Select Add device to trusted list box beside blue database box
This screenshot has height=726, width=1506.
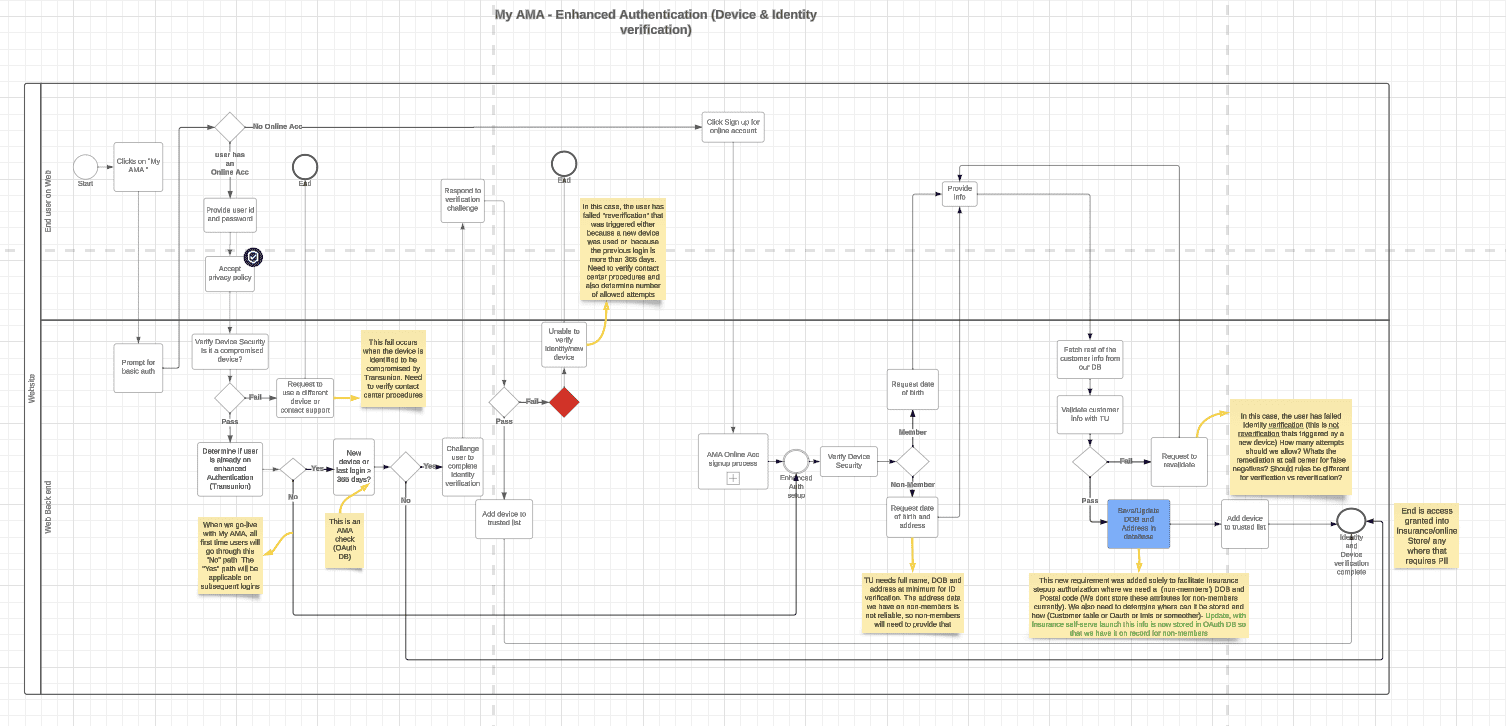point(1245,524)
